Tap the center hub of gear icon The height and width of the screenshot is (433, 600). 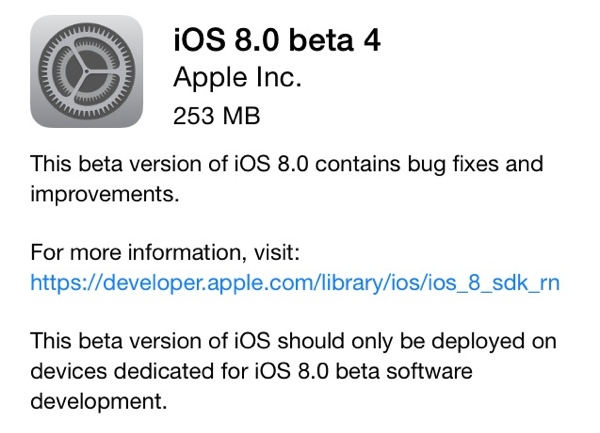coord(86,71)
